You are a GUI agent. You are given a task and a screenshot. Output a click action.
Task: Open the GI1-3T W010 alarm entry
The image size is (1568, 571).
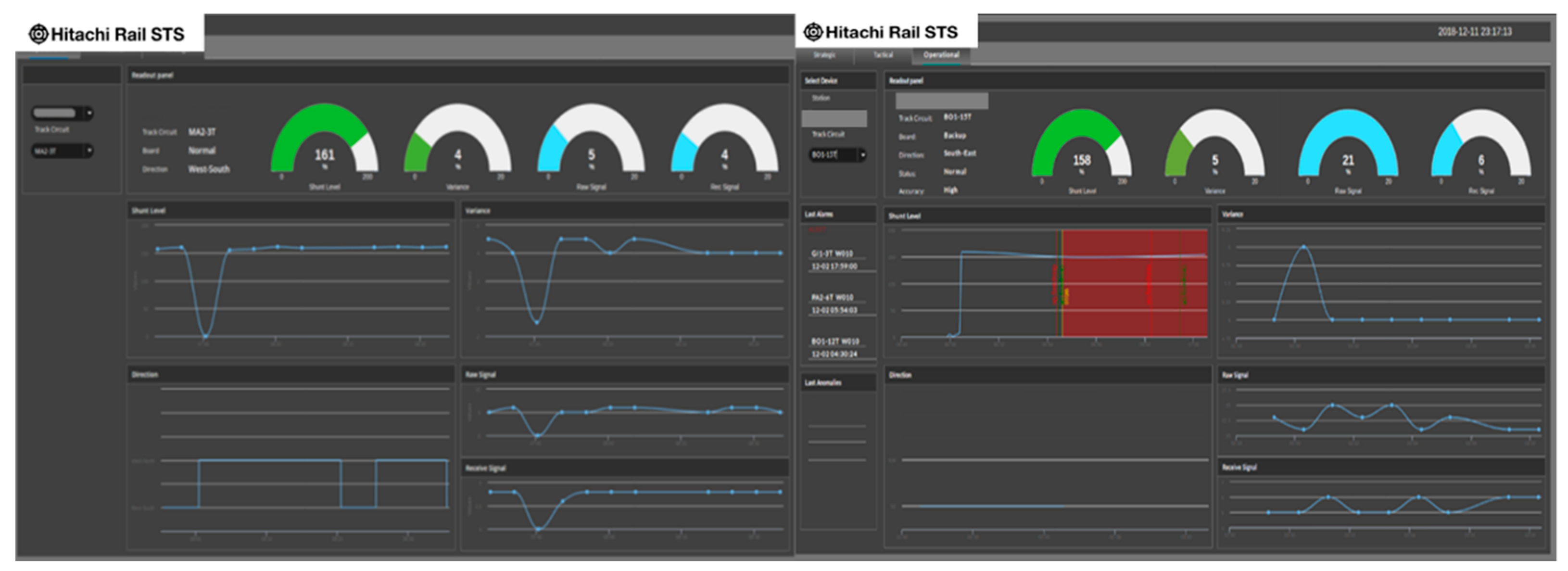[x=832, y=253]
